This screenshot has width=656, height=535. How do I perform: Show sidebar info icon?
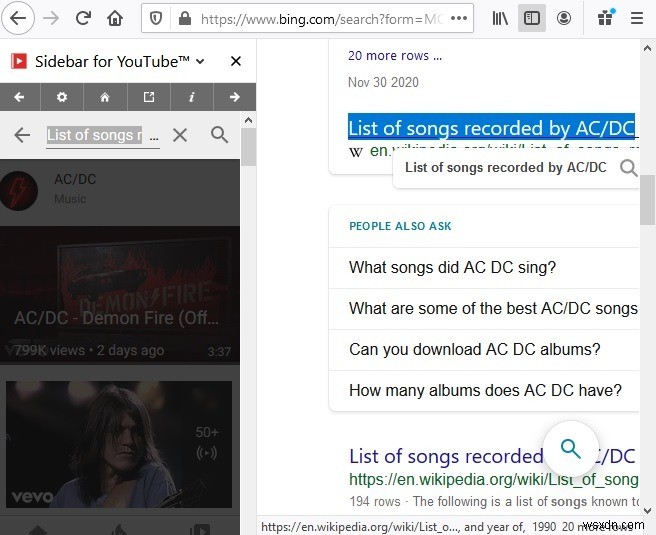click(191, 97)
